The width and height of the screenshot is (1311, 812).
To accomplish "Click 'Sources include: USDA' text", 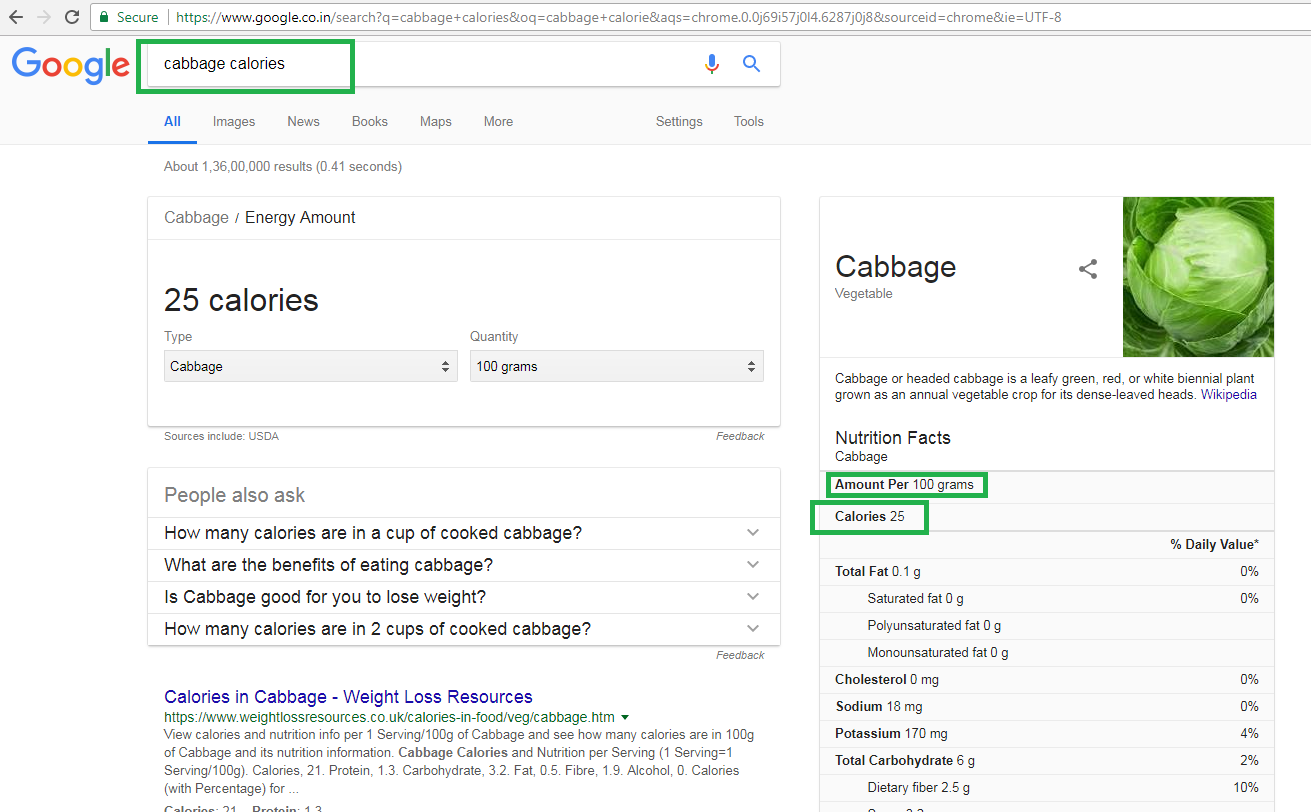I will [x=221, y=436].
